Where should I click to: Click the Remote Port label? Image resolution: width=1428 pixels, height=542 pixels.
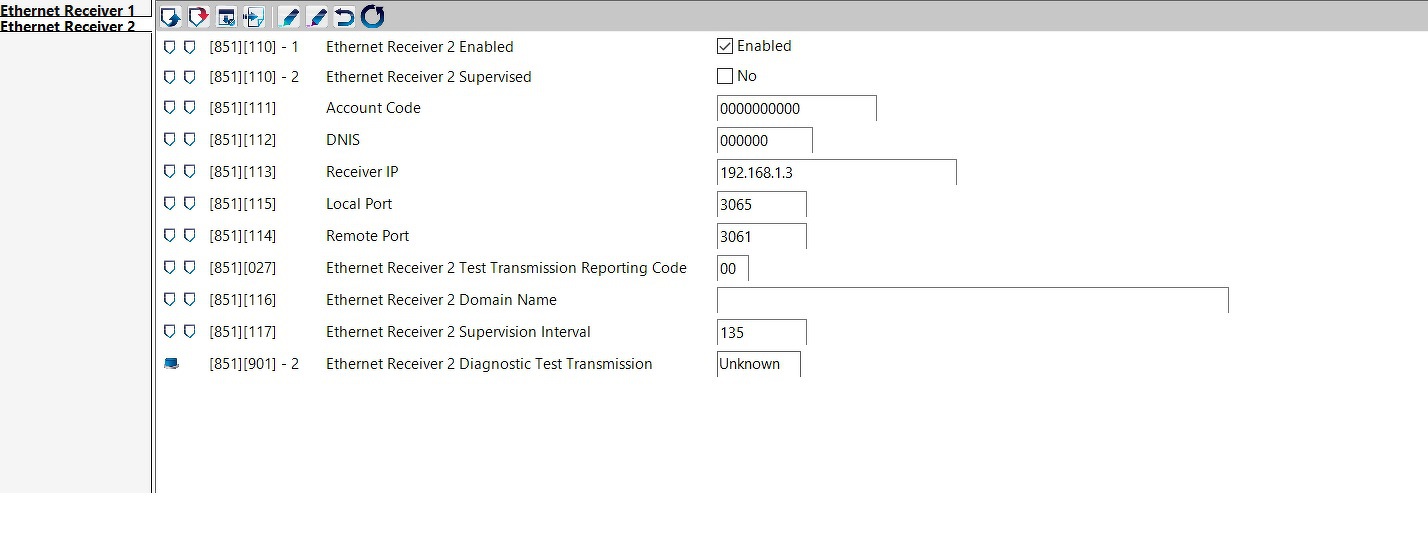368,236
